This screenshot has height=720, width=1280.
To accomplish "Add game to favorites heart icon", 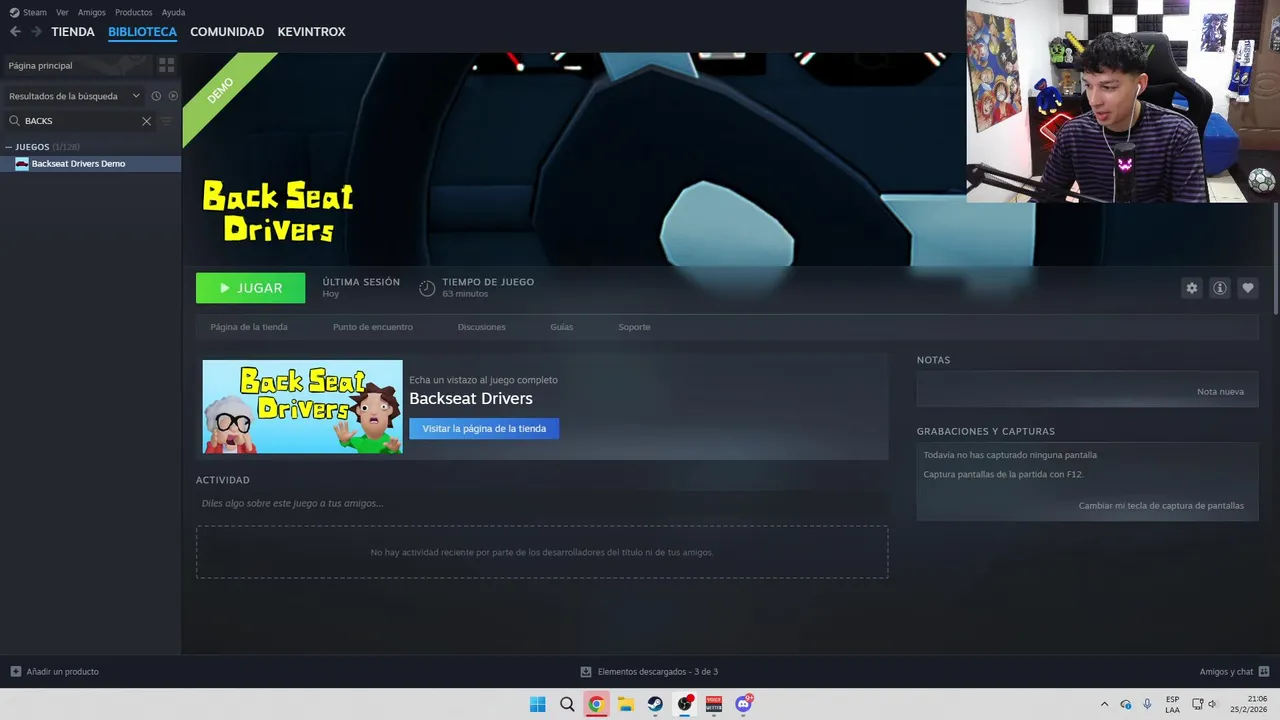I will (1247, 288).
